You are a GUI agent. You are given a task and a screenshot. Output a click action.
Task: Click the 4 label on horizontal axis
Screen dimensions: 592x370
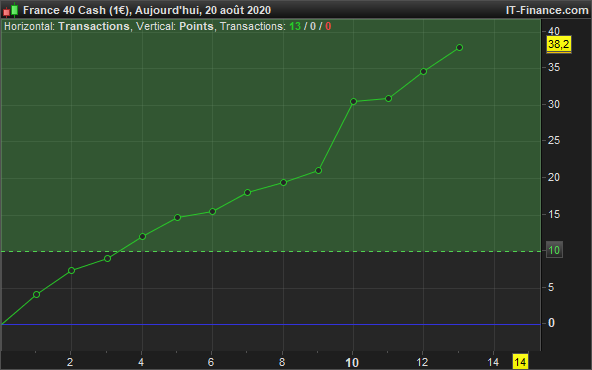click(x=141, y=362)
